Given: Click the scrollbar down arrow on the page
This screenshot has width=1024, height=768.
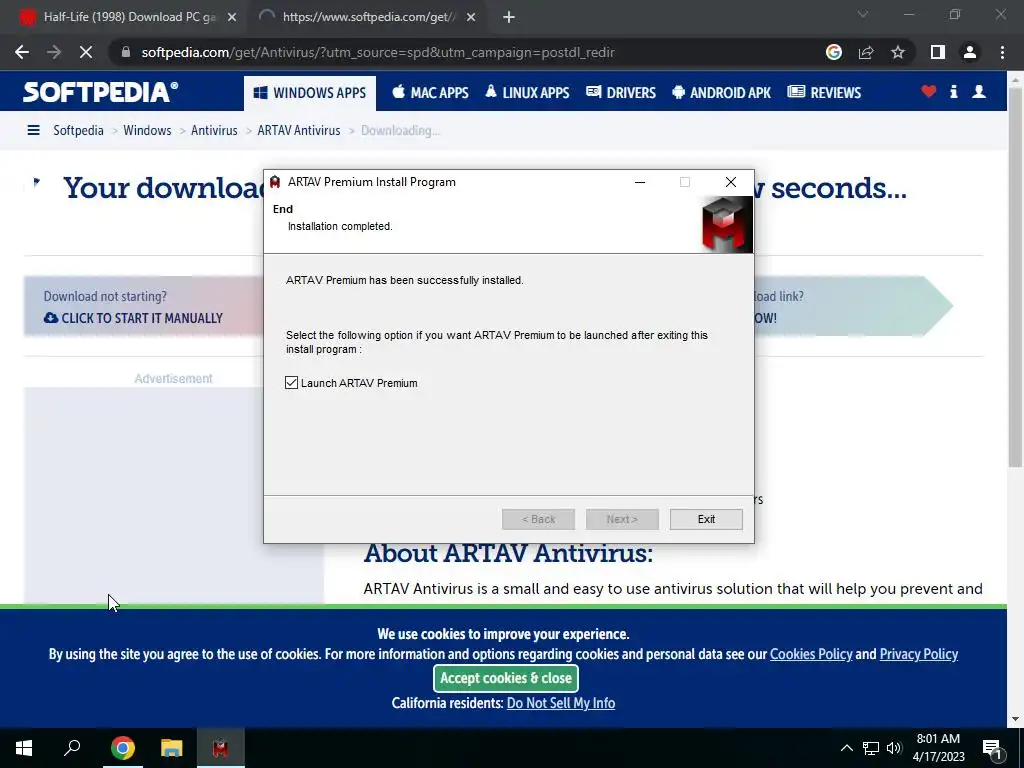Looking at the screenshot, I should (1015, 720).
